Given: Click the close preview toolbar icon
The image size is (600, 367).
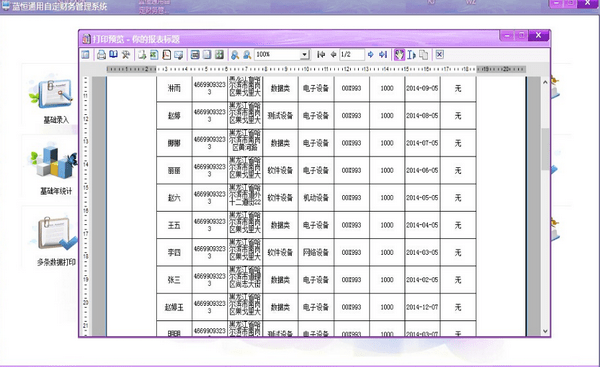Looking at the screenshot, I should click(x=440, y=55).
